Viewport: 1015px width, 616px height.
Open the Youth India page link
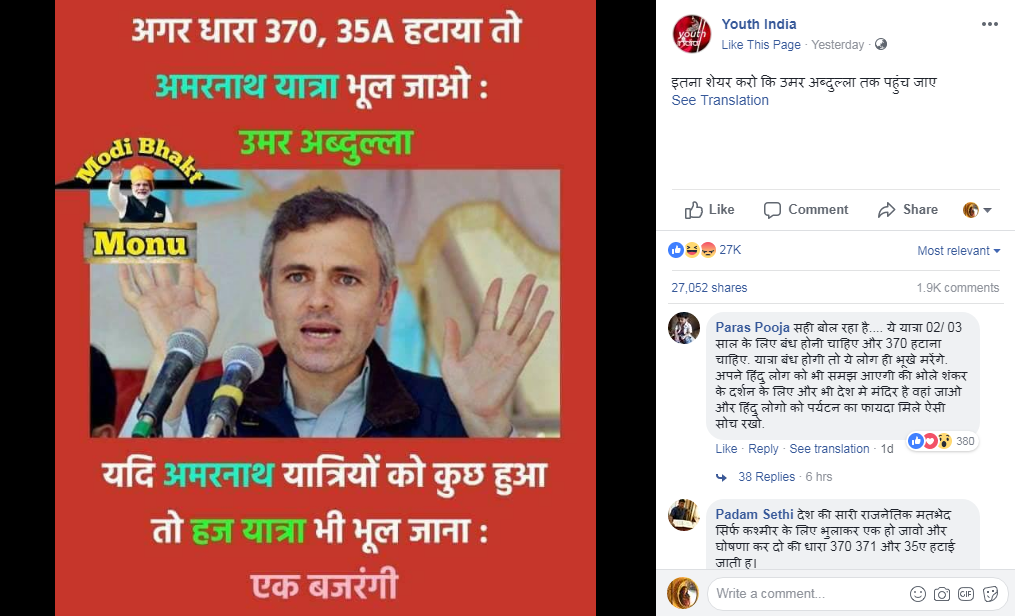pyautogui.click(x=759, y=24)
